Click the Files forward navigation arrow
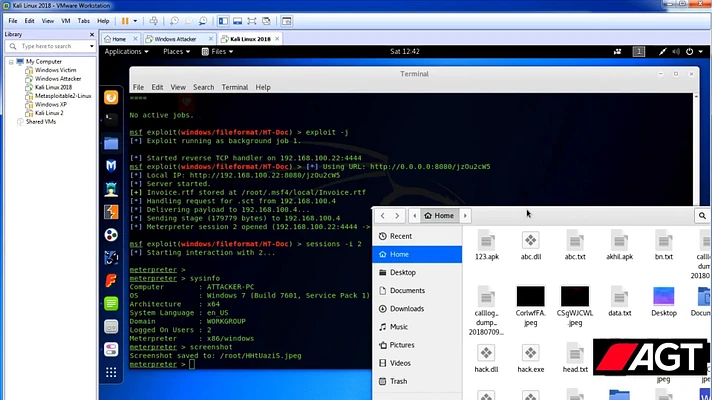This screenshot has width=712, height=400. pos(397,216)
